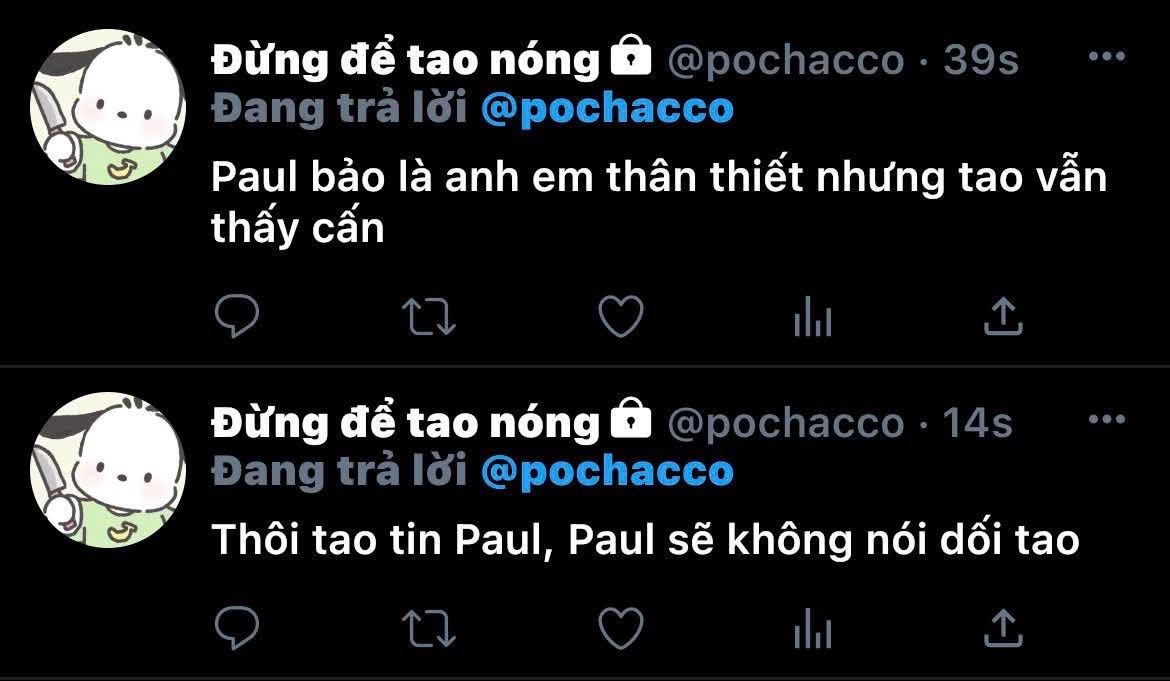Reply to the 39s tweet
Screen dimensions: 1170x681
click(237, 316)
